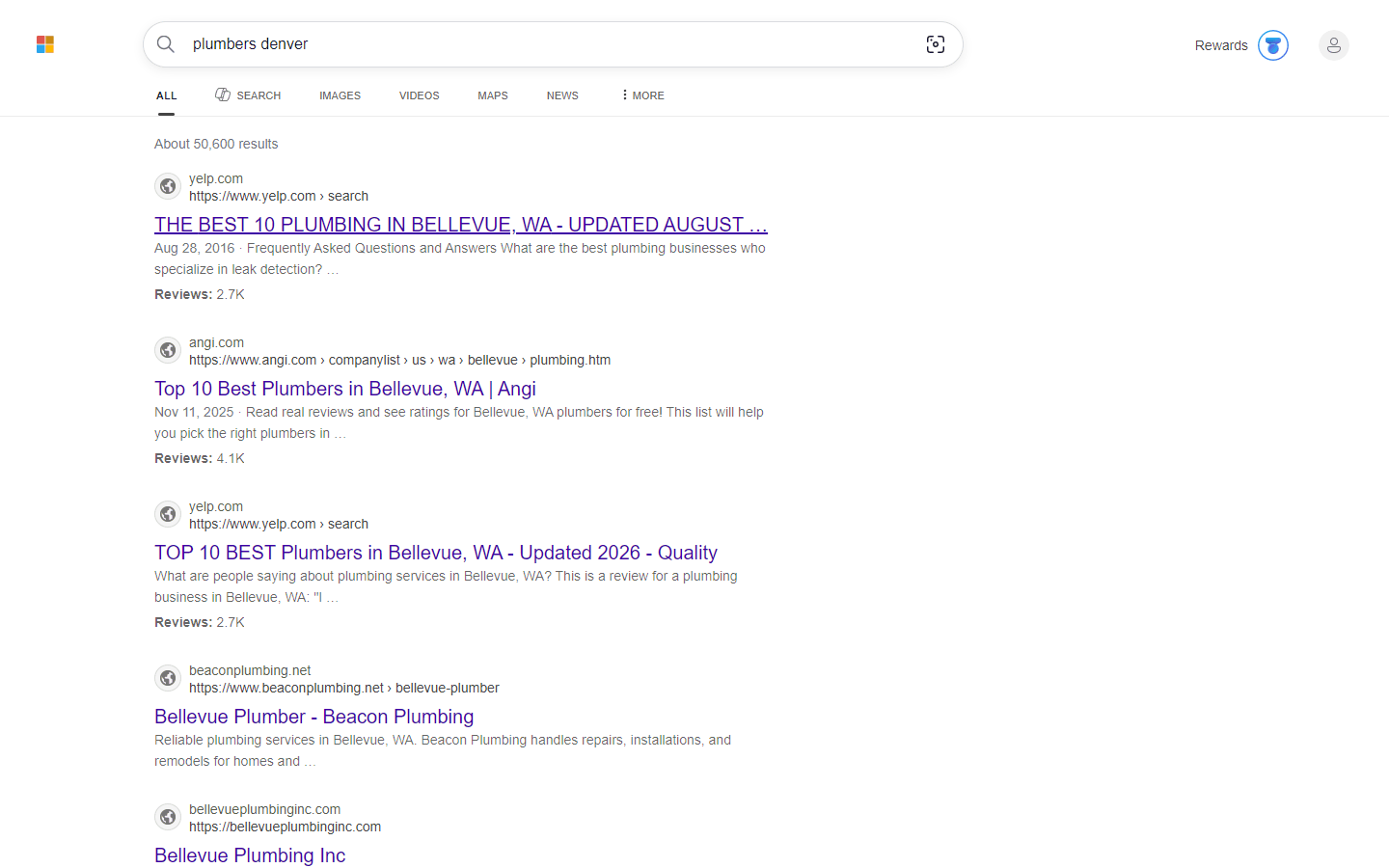Click the 'angi.com' site name

point(216,342)
